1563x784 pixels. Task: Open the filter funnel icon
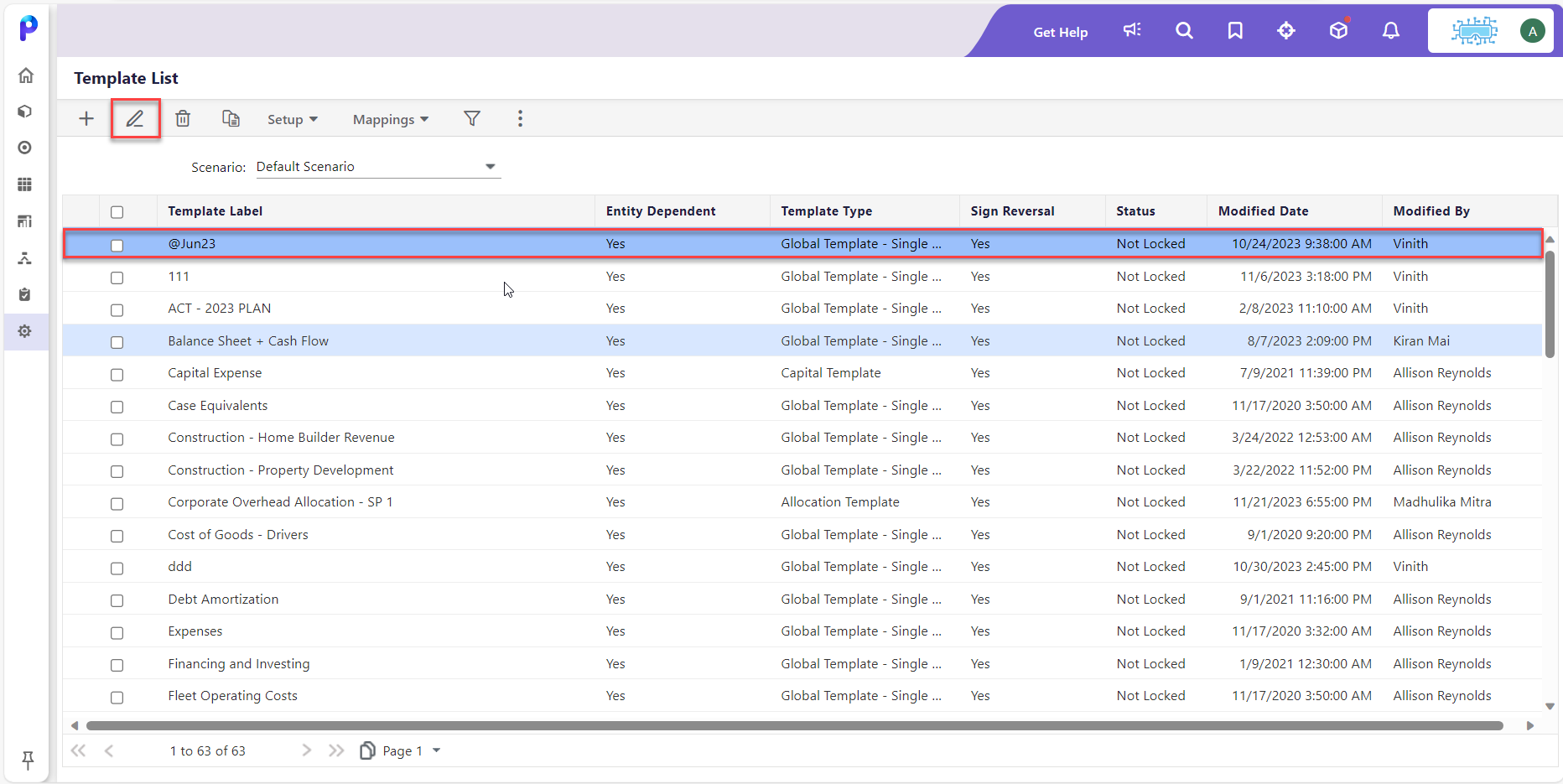coord(472,119)
